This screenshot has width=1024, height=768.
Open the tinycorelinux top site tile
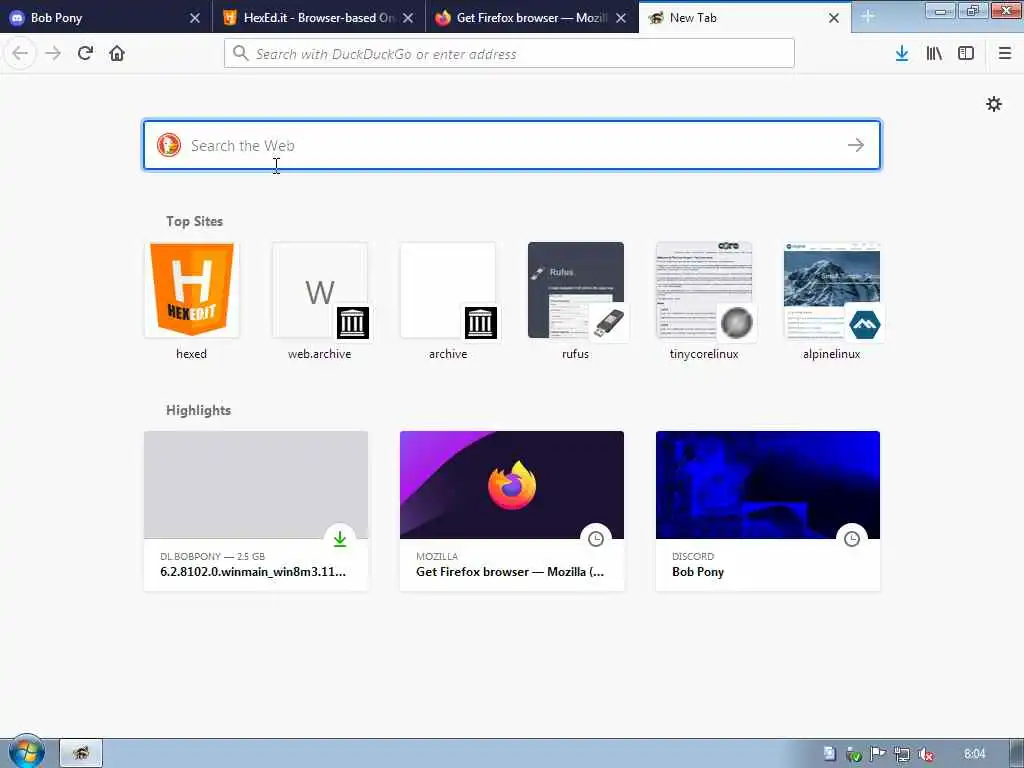pos(703,301)
